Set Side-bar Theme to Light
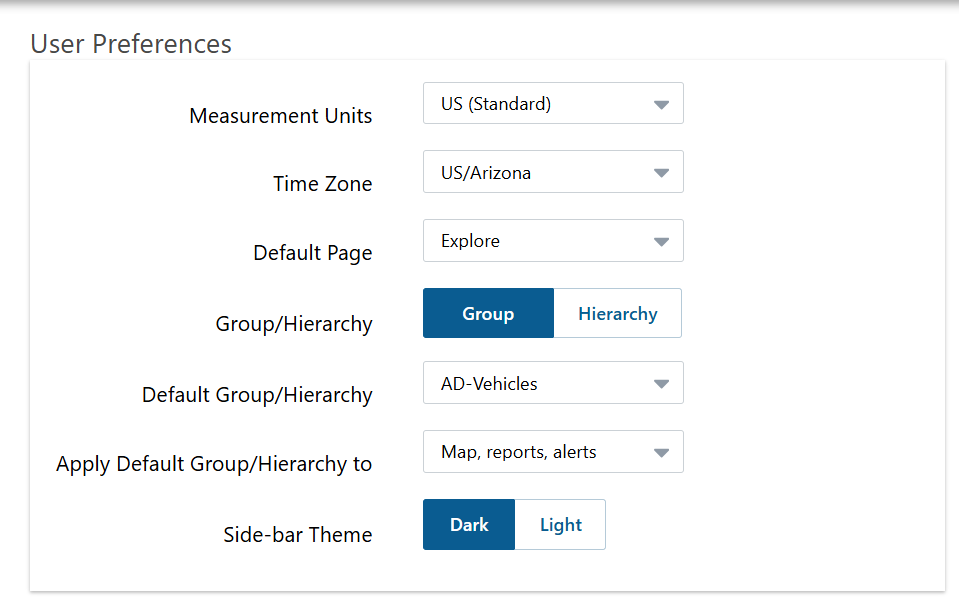This screenshot has height=613, width=959. pyautogui.click(x=560, y=524)
